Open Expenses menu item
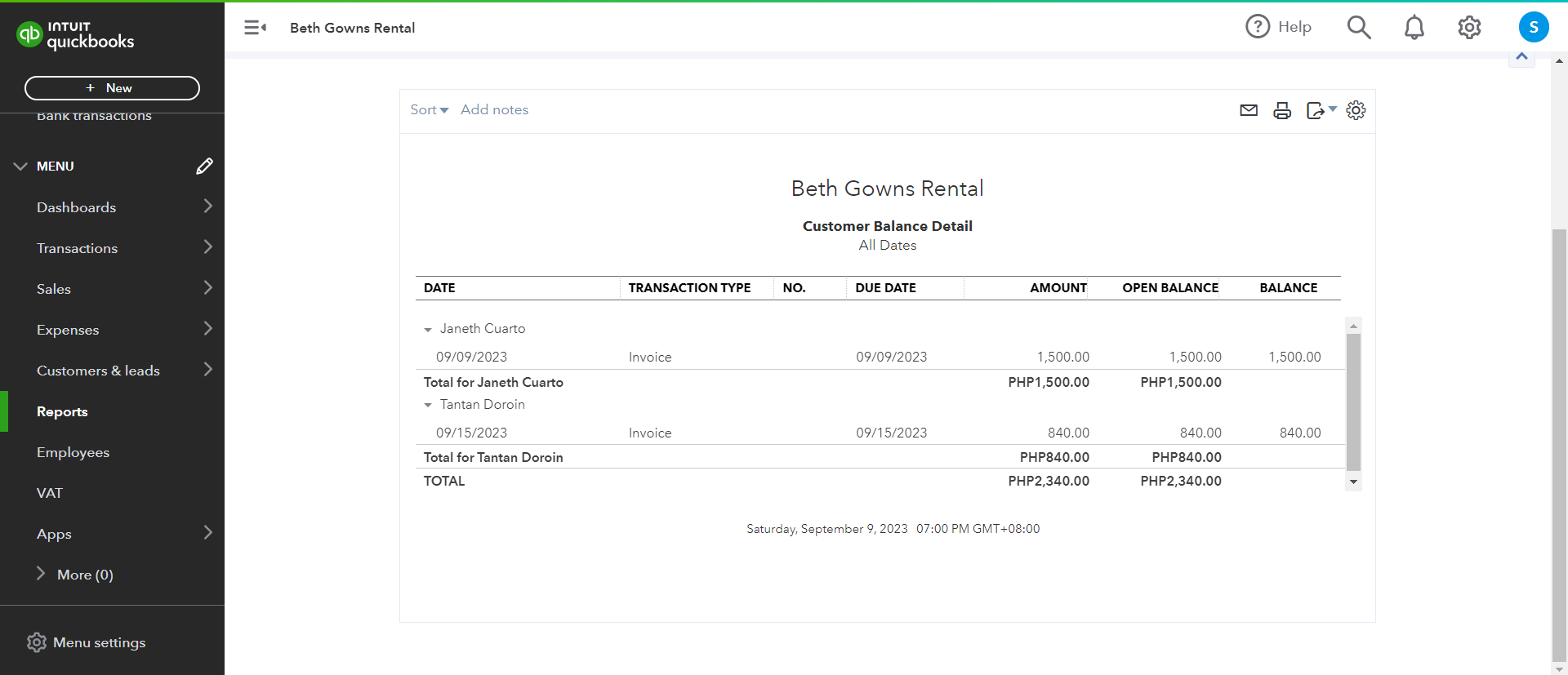The width and height of the screenshot is (1568, 675). (x=68, y=330)
